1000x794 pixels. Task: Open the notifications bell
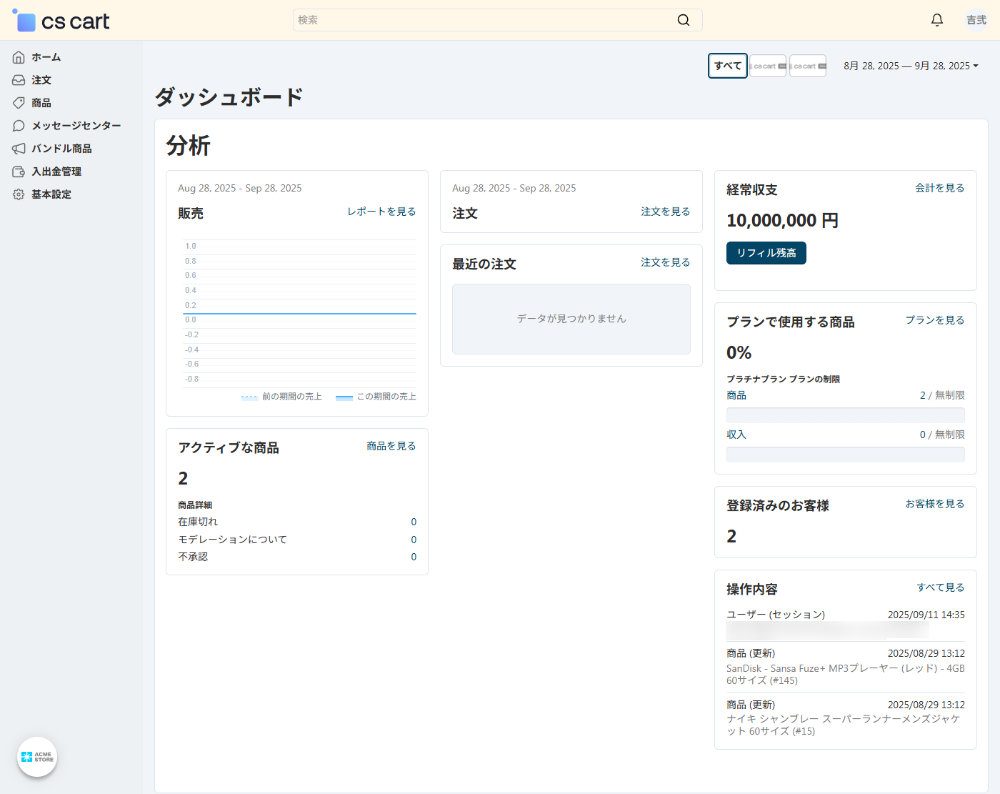pos(937,20)
